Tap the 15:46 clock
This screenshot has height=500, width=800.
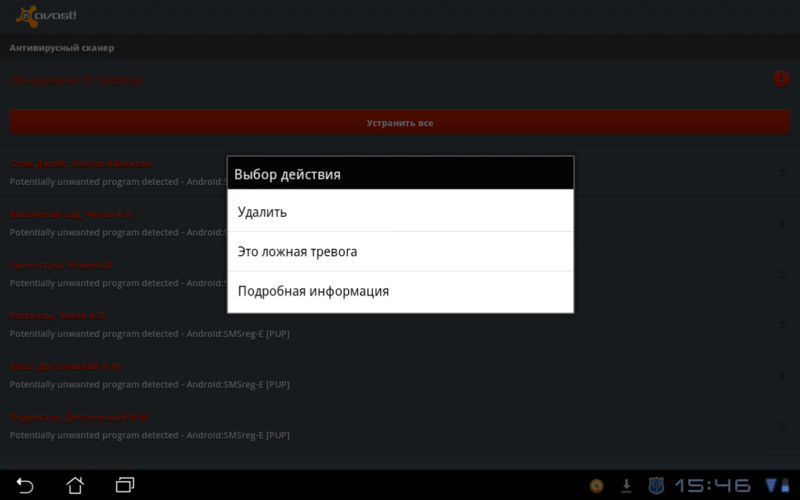pyautogui.click(x=713, y=486)
